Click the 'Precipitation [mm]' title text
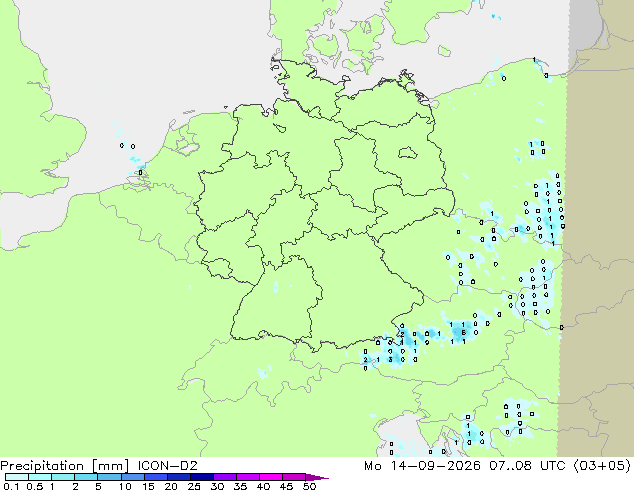The image size is (634, 490). click(64, 466)
